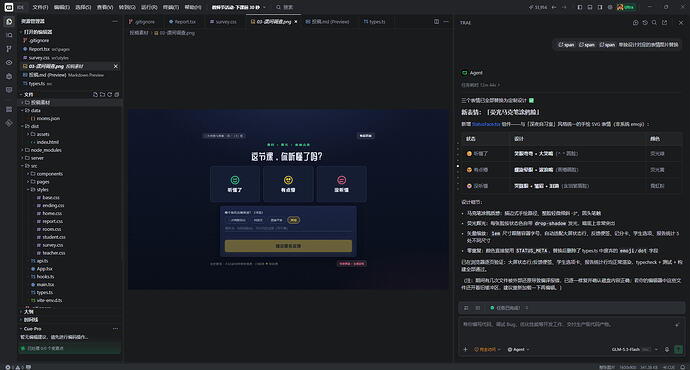Screen dimensions: 690x370
Task: Open the eye preview icon in activity bar
Action: click(x=9, y=62)
